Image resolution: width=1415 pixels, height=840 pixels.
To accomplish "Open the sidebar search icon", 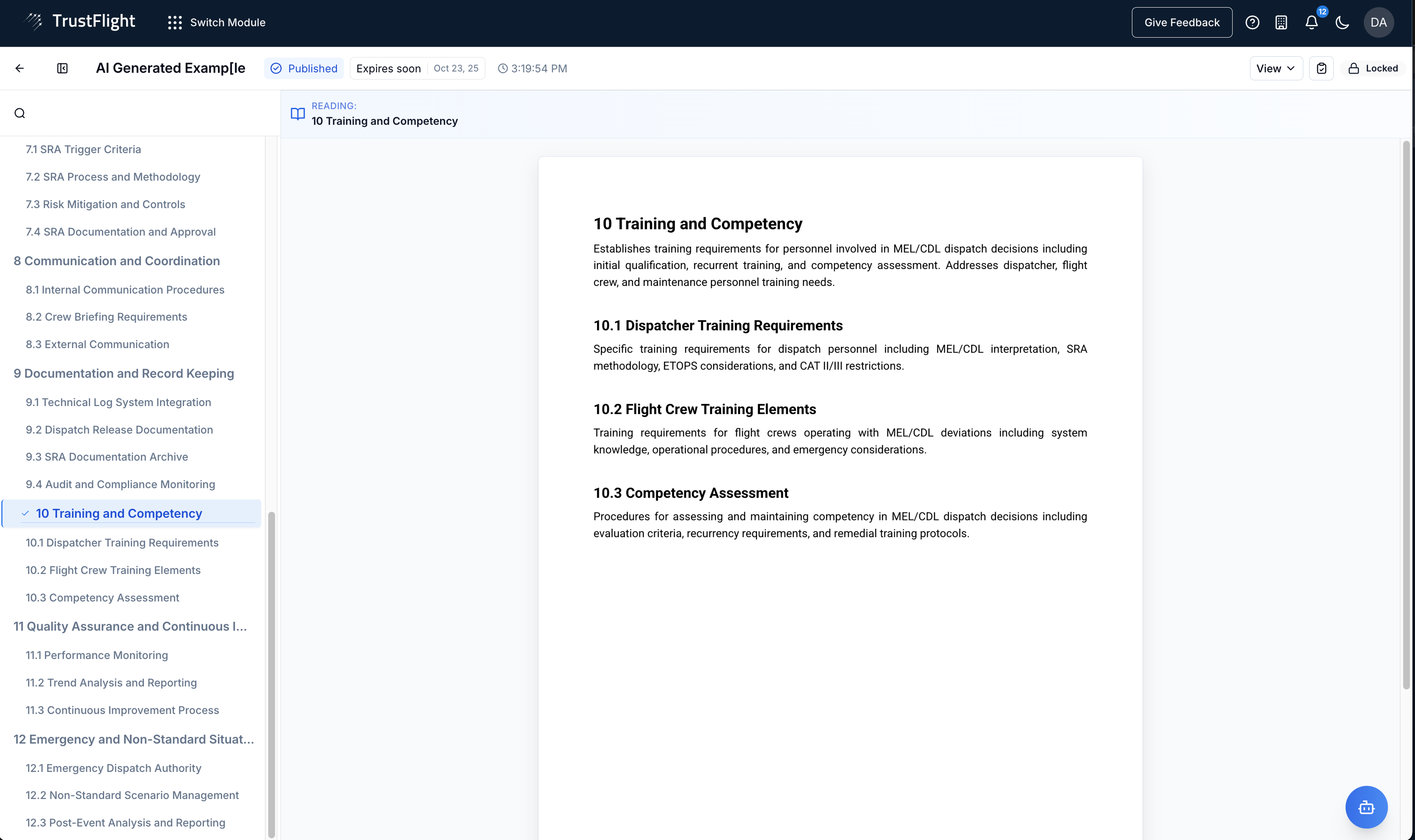I will (x=20, y=113).
